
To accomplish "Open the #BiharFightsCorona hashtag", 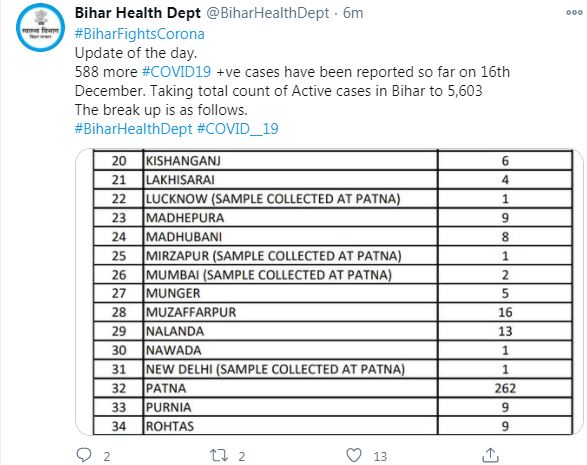I will click(140, 34).
